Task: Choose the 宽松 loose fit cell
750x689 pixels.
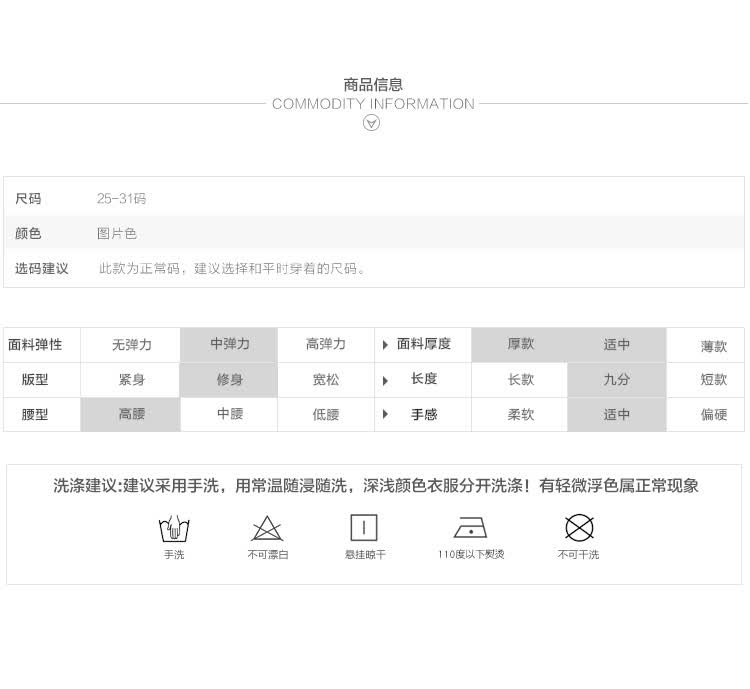Action: 326,380
